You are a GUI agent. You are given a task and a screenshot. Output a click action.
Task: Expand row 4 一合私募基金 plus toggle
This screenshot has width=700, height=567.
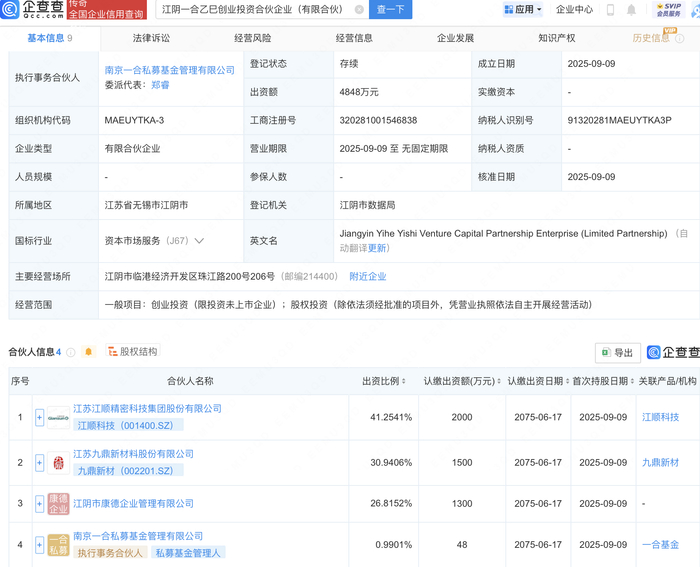[x=40, y=545]
